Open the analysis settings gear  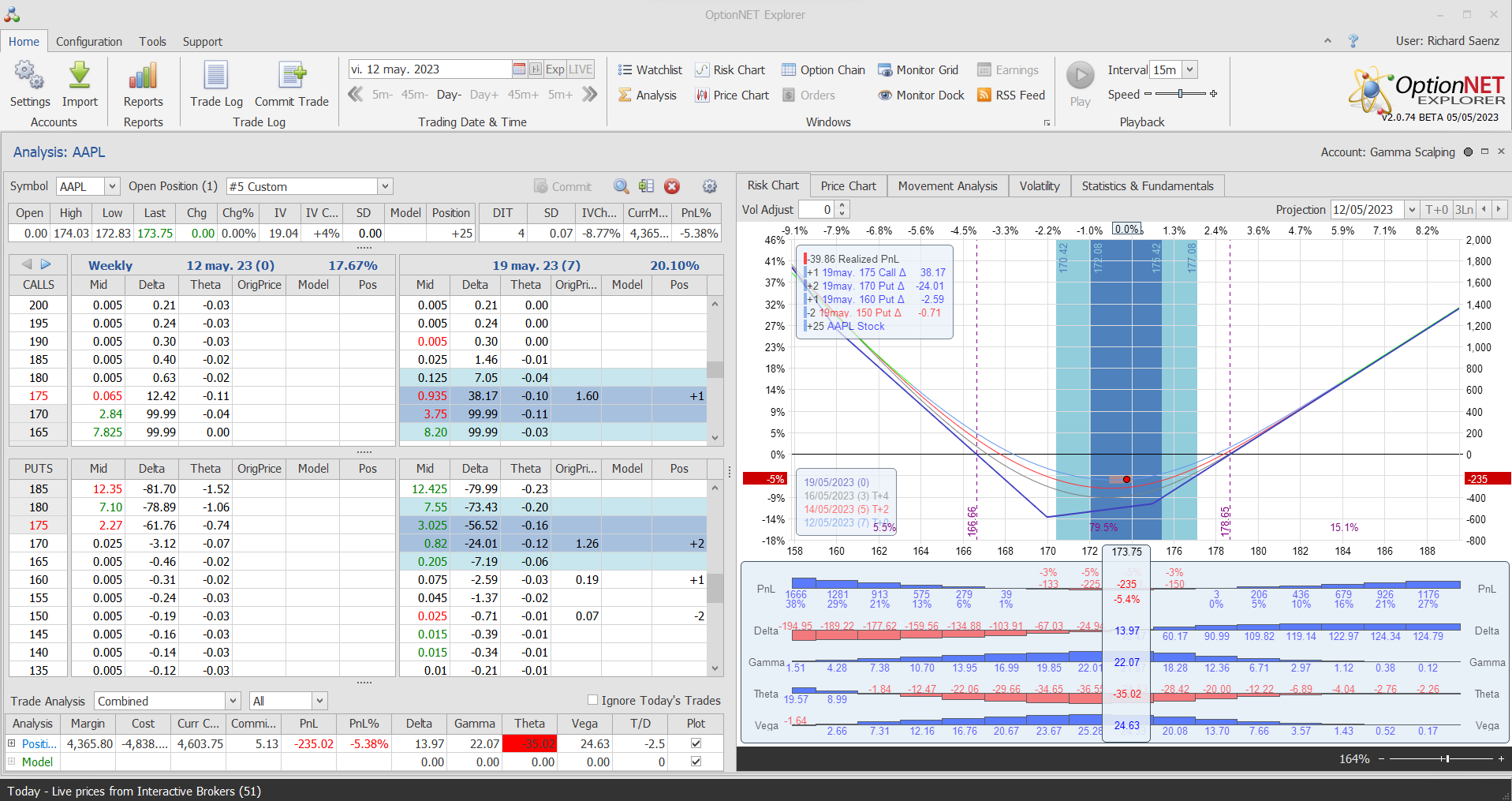point(710,186)
